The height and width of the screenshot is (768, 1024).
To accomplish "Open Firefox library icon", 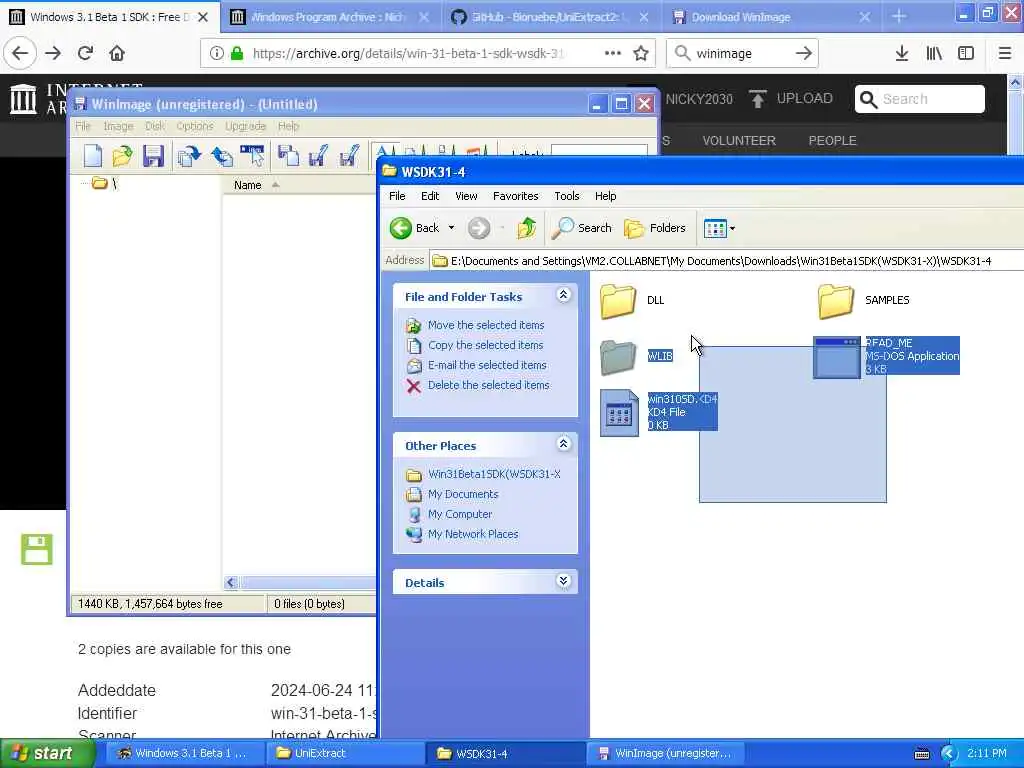I will pos(934,53).
